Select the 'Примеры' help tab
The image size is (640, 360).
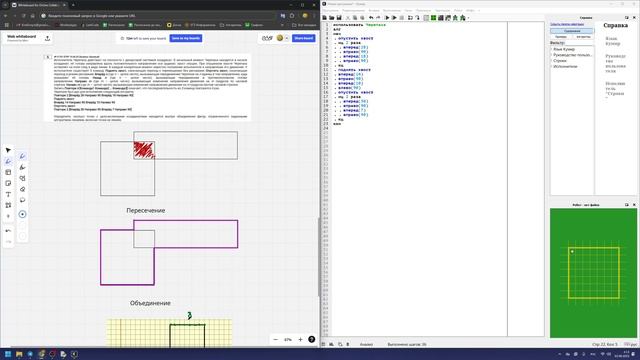point(561,37)
